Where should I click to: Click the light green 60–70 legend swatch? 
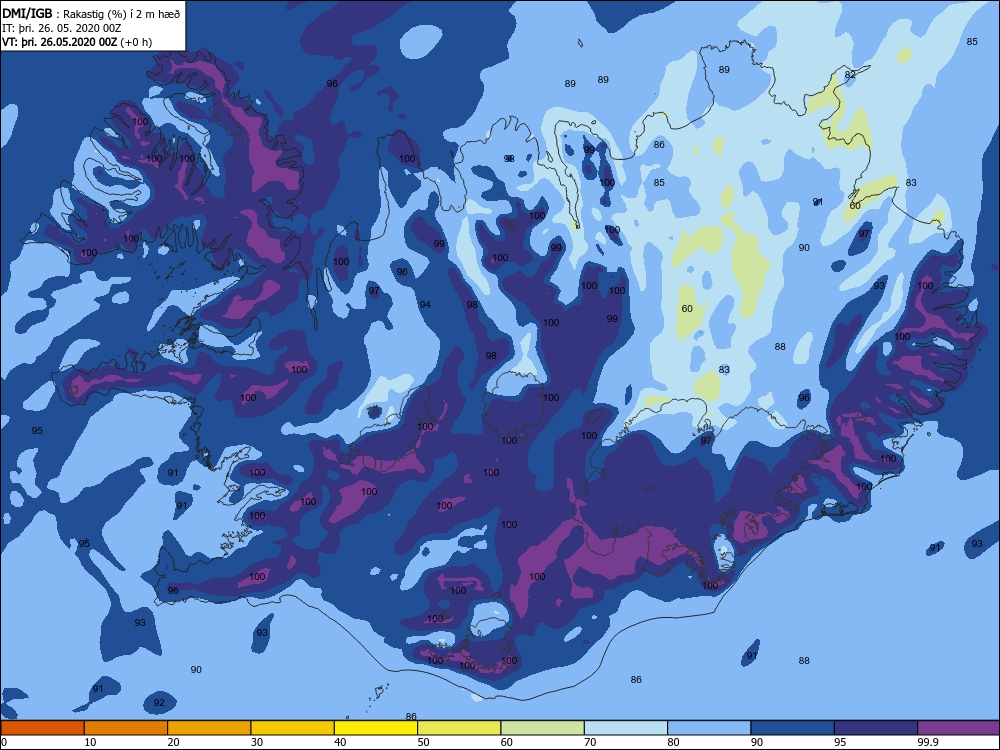[543, 728]
